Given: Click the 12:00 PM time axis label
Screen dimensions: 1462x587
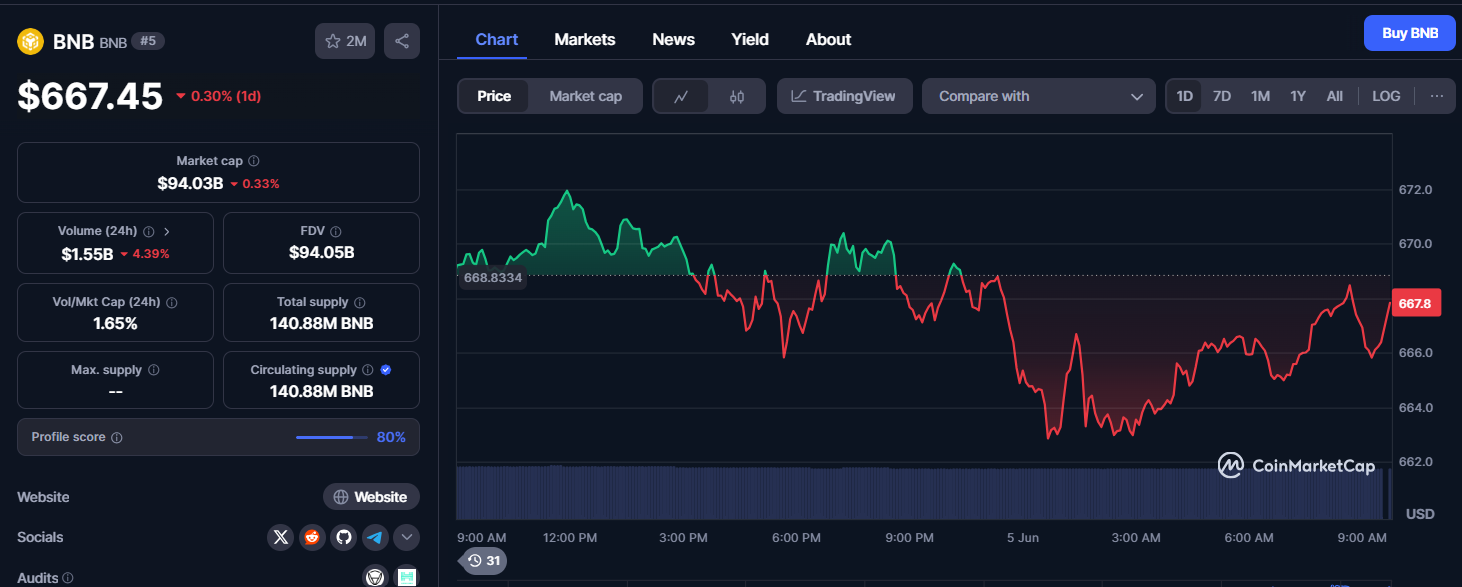Looking at the screenshot, I should [570, 538].
